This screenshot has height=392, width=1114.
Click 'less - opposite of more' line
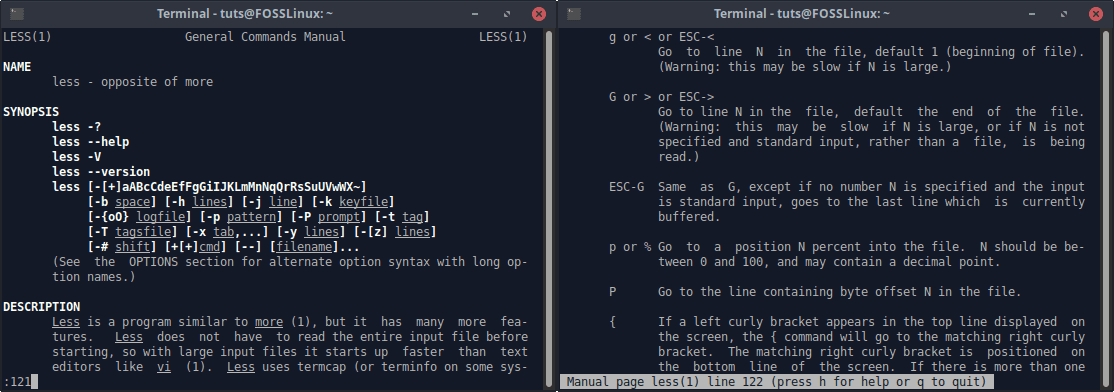(133, 82)
